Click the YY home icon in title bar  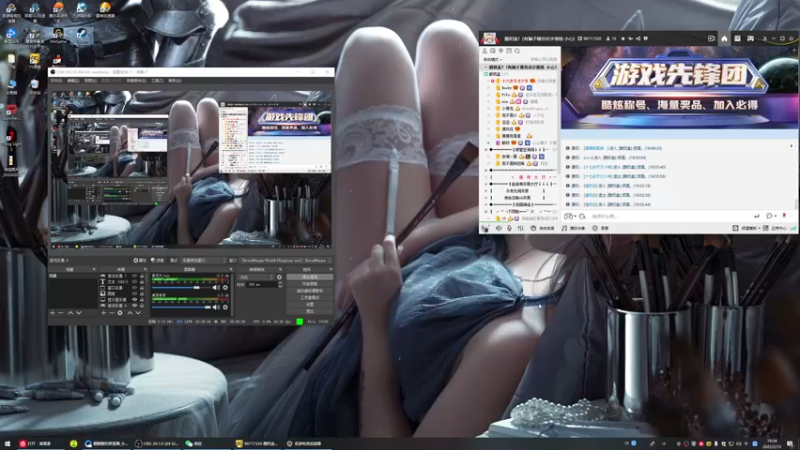[724, 38]
